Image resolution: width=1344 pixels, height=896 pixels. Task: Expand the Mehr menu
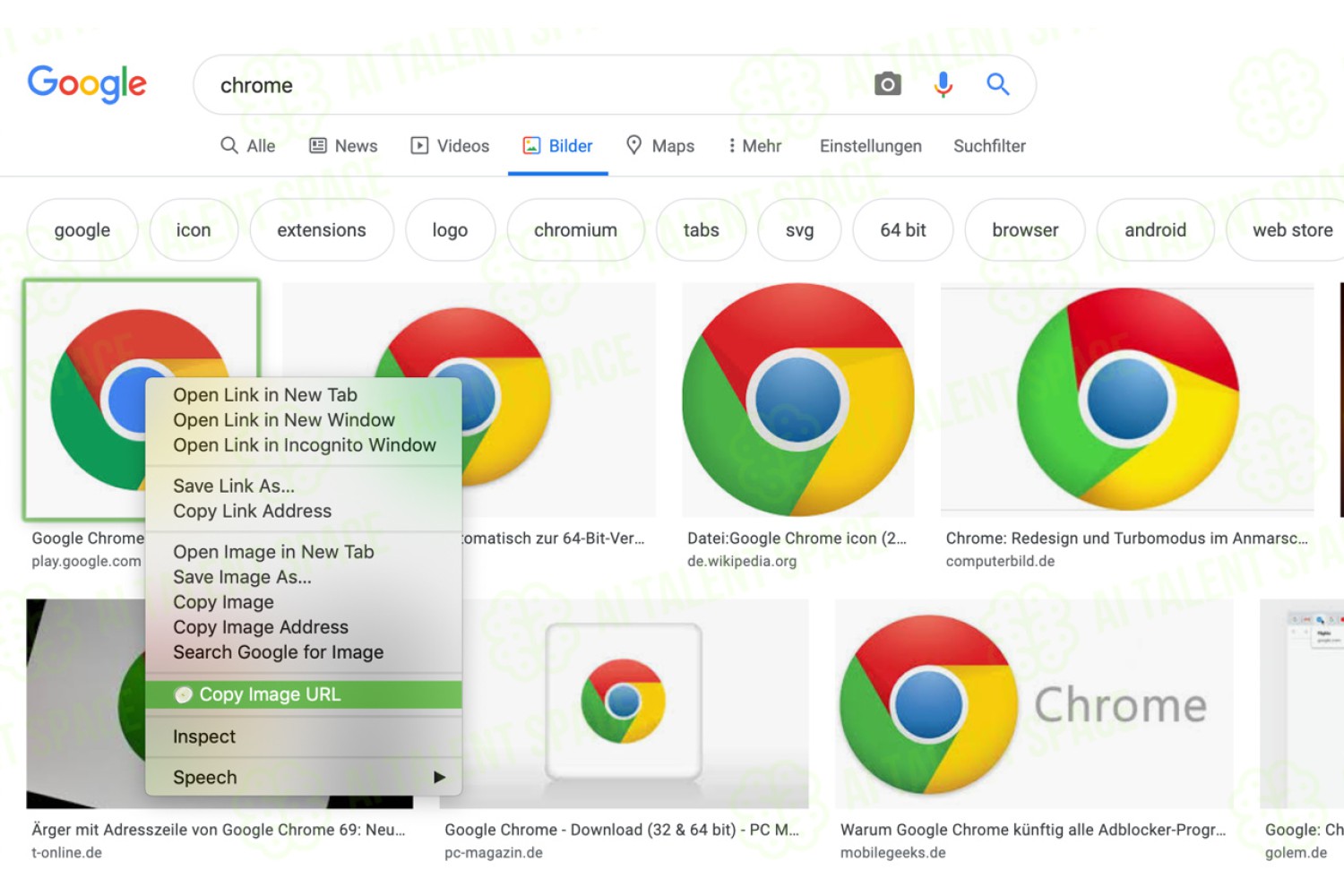[754, 145]
